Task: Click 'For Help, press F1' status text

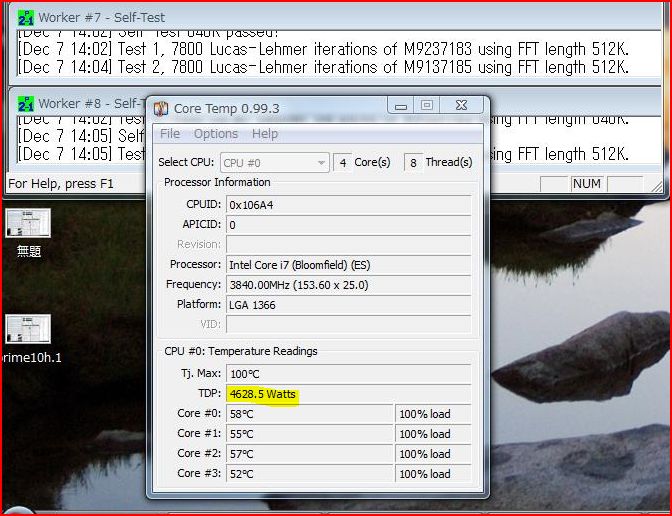Action: [61, 184]
